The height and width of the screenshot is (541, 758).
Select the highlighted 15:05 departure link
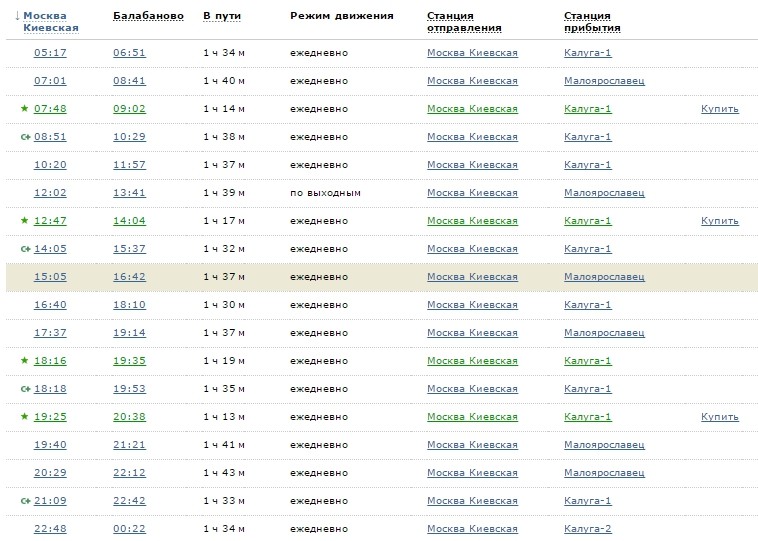point(50,276)
